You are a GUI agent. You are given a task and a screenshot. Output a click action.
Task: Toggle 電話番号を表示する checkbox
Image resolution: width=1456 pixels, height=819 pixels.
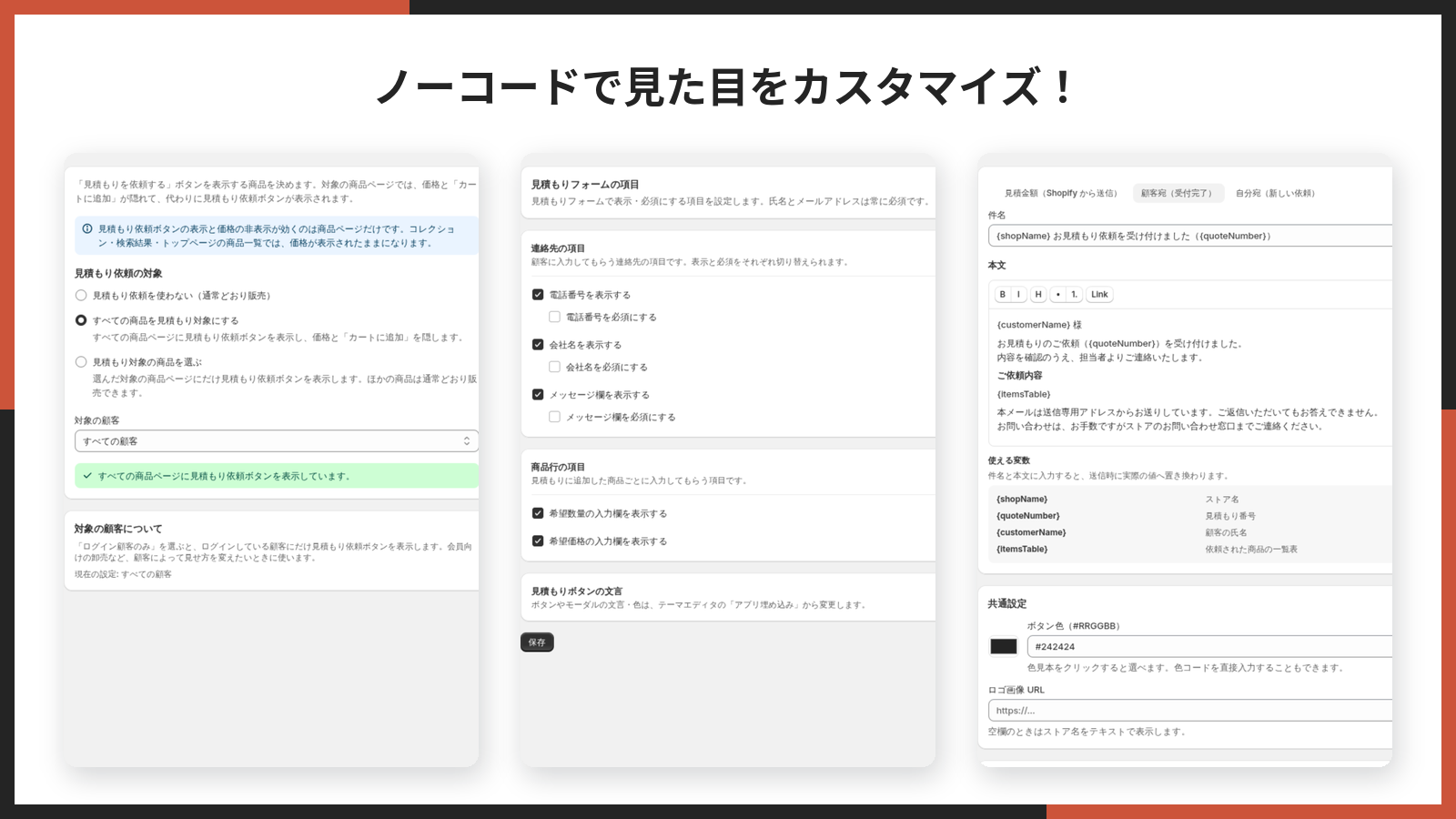pos(538,295)
